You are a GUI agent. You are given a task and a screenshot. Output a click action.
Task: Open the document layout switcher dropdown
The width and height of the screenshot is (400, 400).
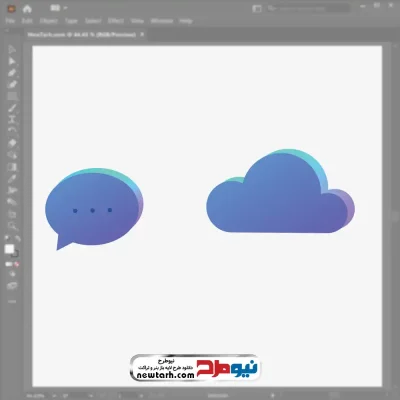58,8
